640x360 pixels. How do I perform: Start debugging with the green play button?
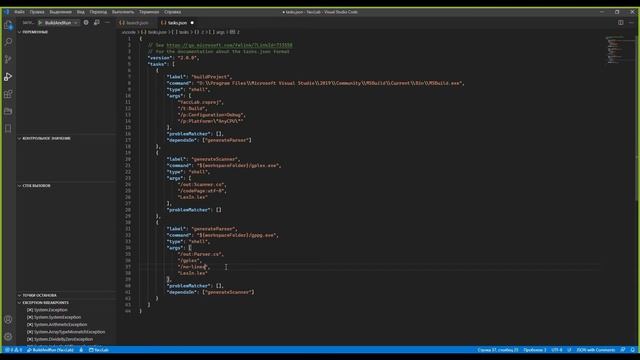click(40, 23)
